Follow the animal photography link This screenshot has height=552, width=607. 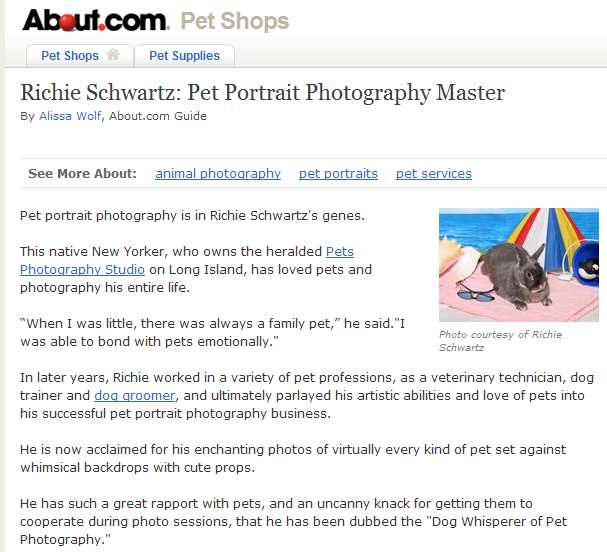coord(218,173)
